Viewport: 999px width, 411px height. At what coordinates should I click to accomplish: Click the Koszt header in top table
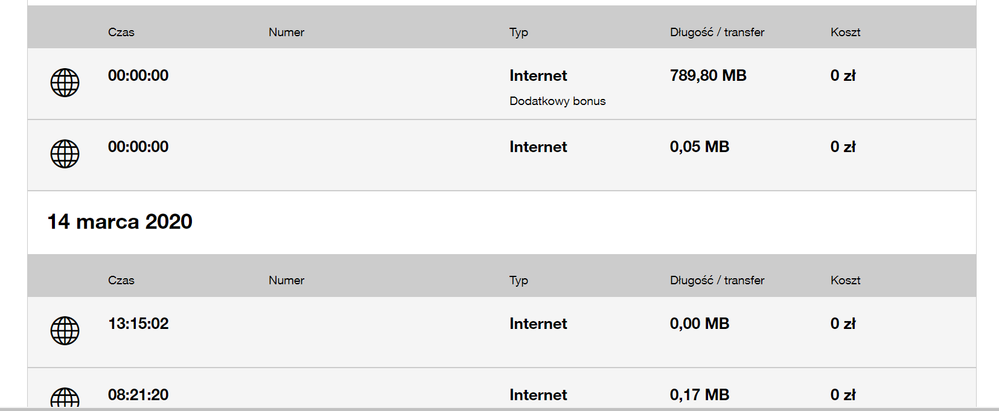coord(845,32)
